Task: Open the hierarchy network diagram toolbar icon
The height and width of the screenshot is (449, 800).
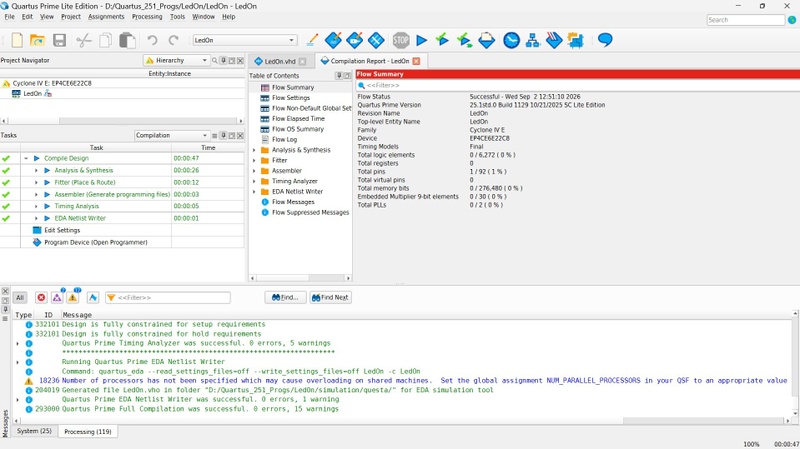Action: 533,40
